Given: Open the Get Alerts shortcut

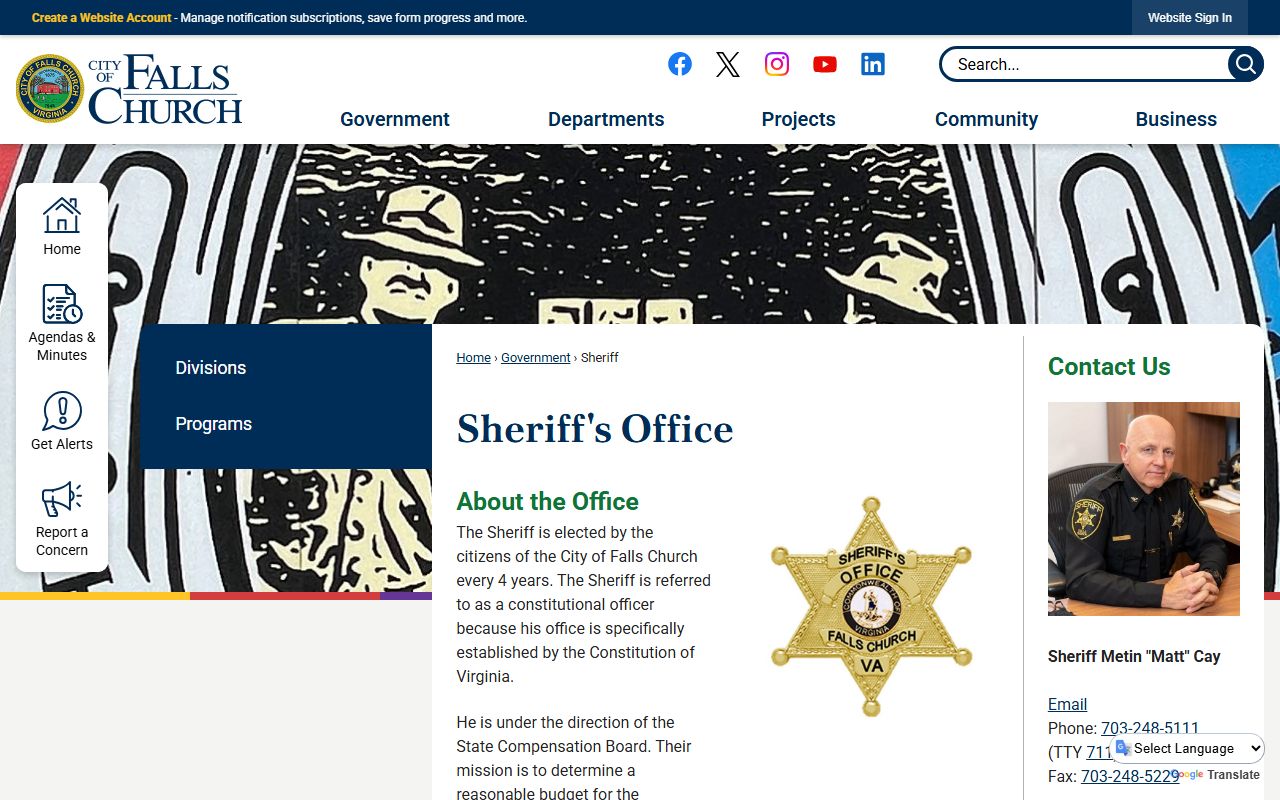Looking at the screenshot, I should pos(62,421).
